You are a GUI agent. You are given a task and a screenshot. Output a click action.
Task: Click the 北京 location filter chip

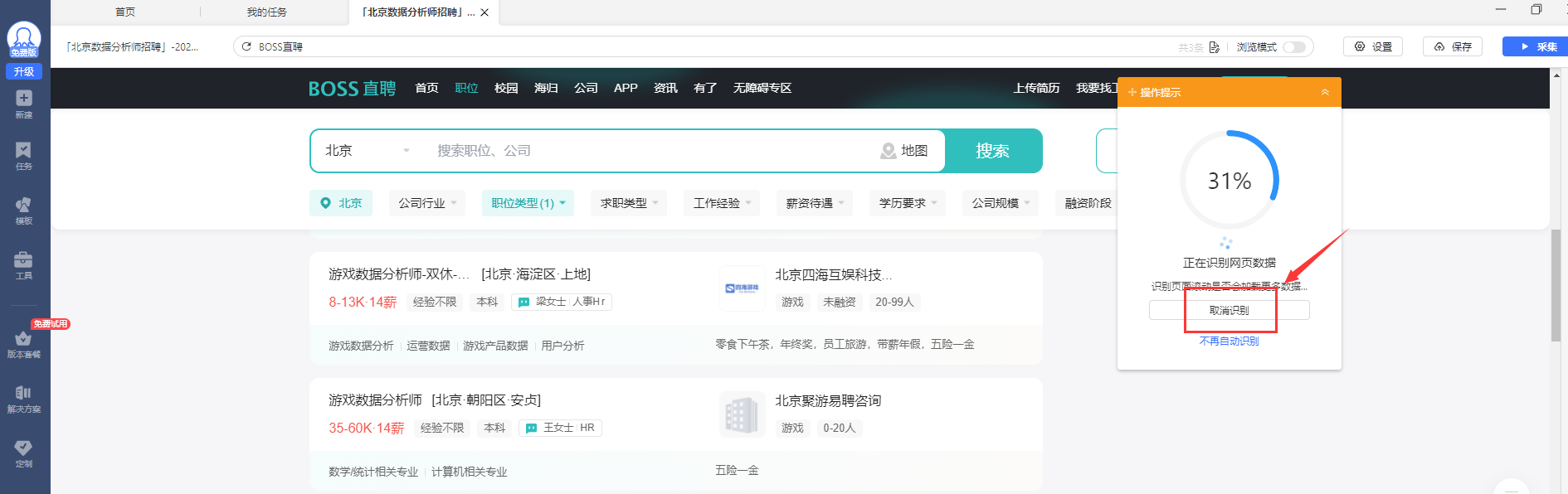[341, 203]
